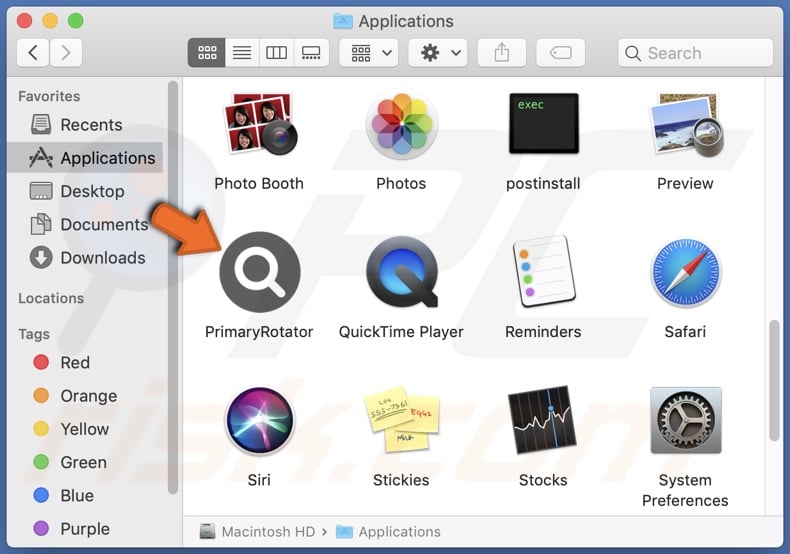The image size is (790, 554).
Task: Click the Applications folder icon in title bar
Action: [x=343, y=21]
